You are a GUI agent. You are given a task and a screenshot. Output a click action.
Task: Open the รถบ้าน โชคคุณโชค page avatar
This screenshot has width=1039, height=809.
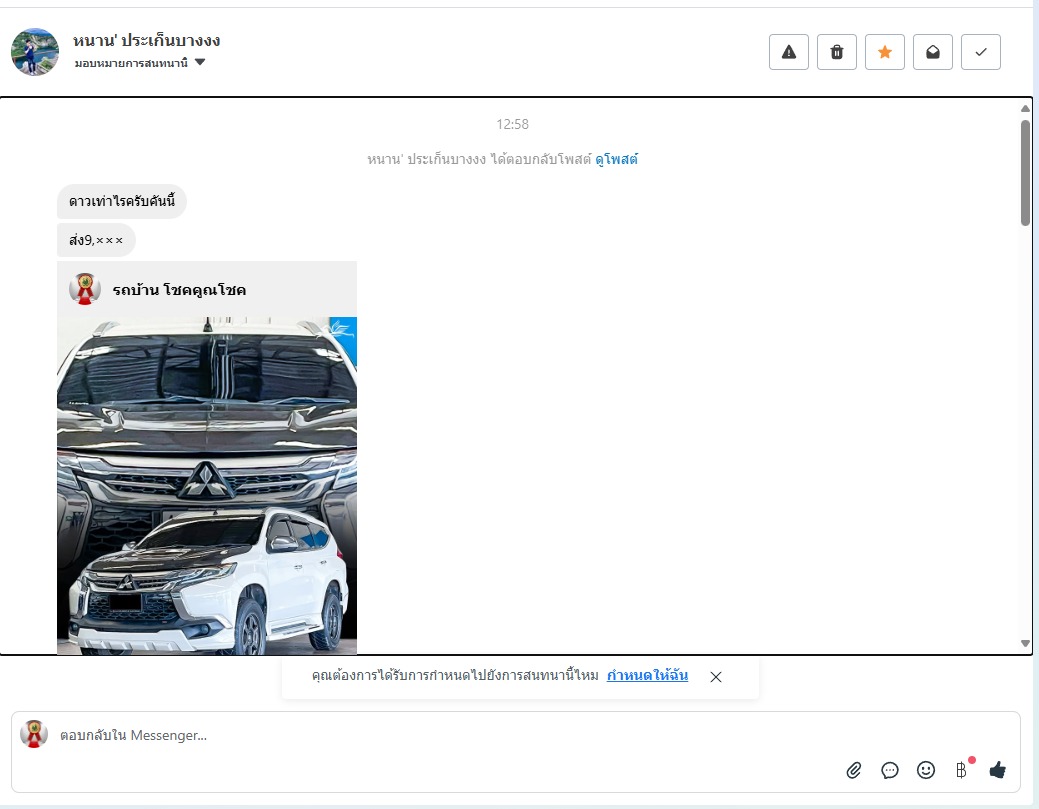(x=85, y=289)
